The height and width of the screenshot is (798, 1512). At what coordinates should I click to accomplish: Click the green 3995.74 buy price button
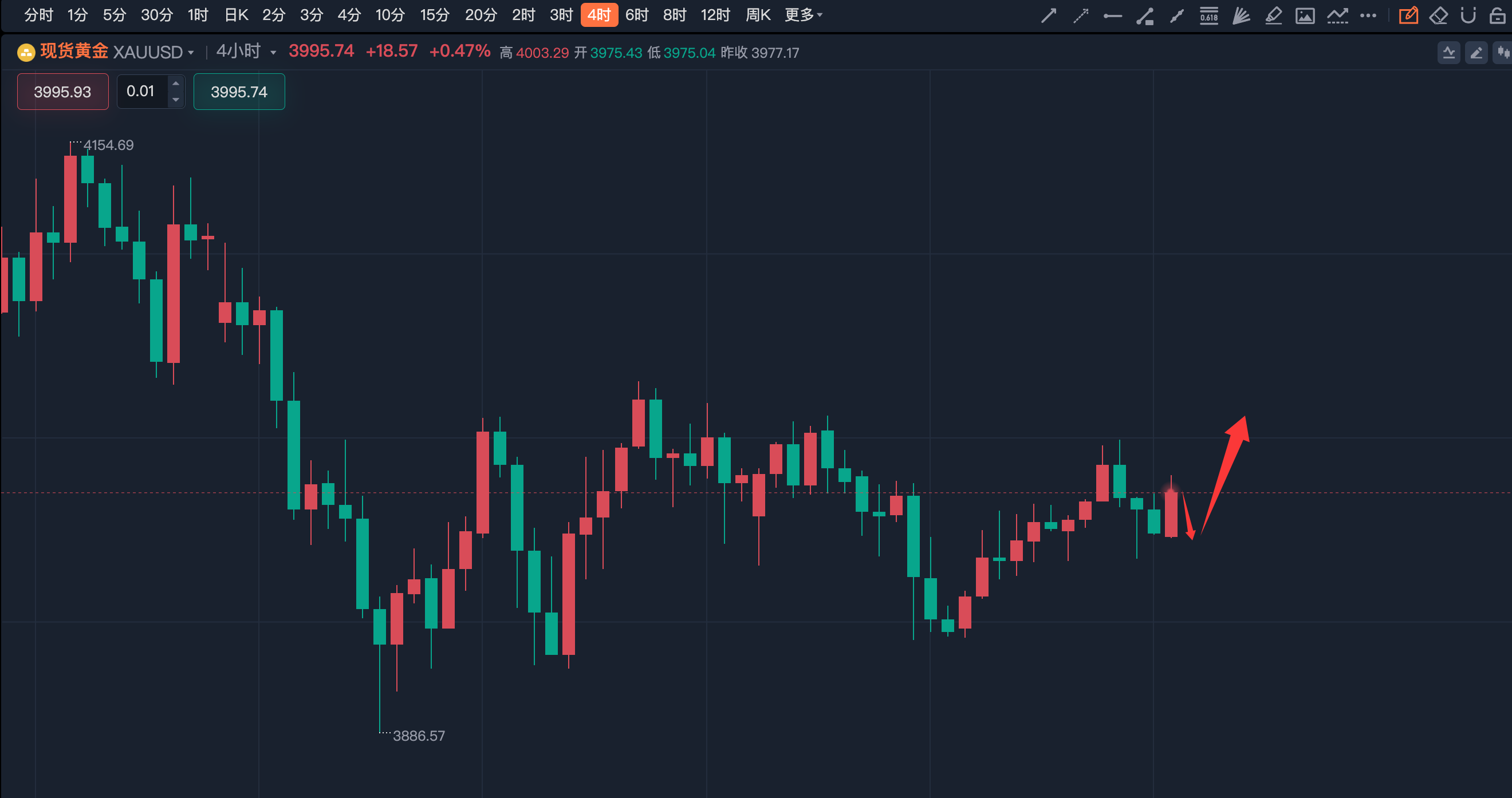[x=239, y=92]
